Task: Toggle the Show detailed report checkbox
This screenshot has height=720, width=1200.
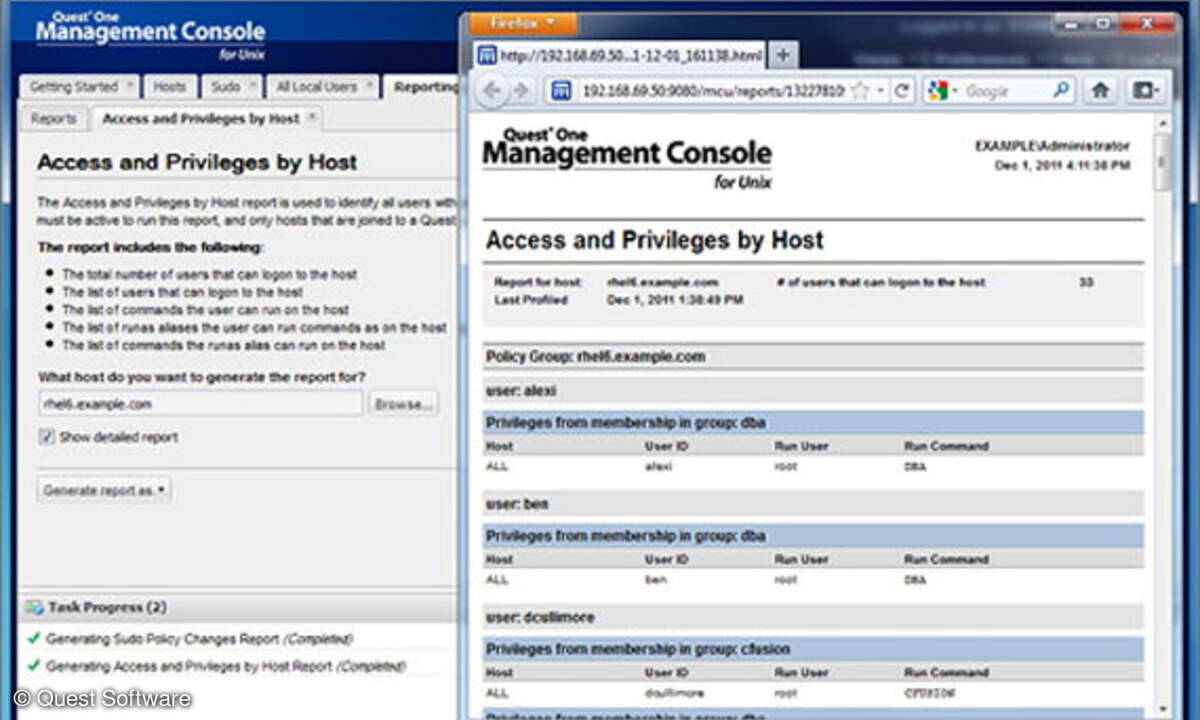Action: pos(46,437)
